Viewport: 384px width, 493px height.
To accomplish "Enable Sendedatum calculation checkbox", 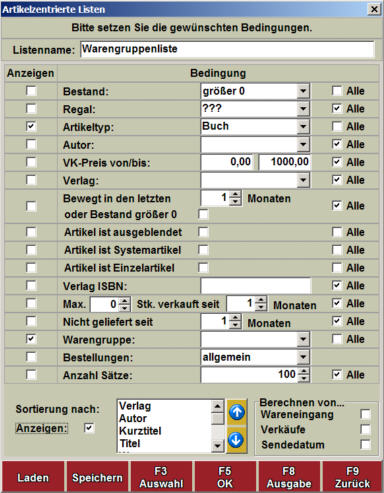I will coord(366,444).
